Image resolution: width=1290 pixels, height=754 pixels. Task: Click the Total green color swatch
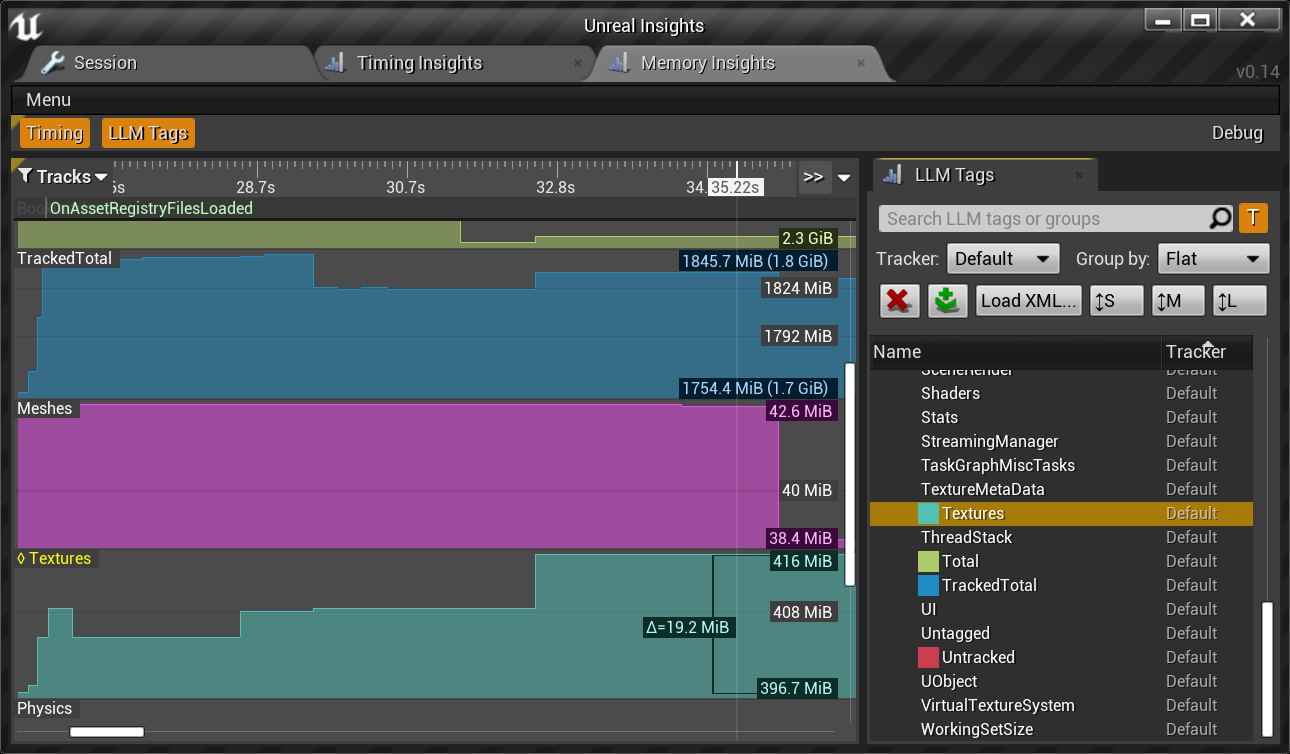pos(928,562)
